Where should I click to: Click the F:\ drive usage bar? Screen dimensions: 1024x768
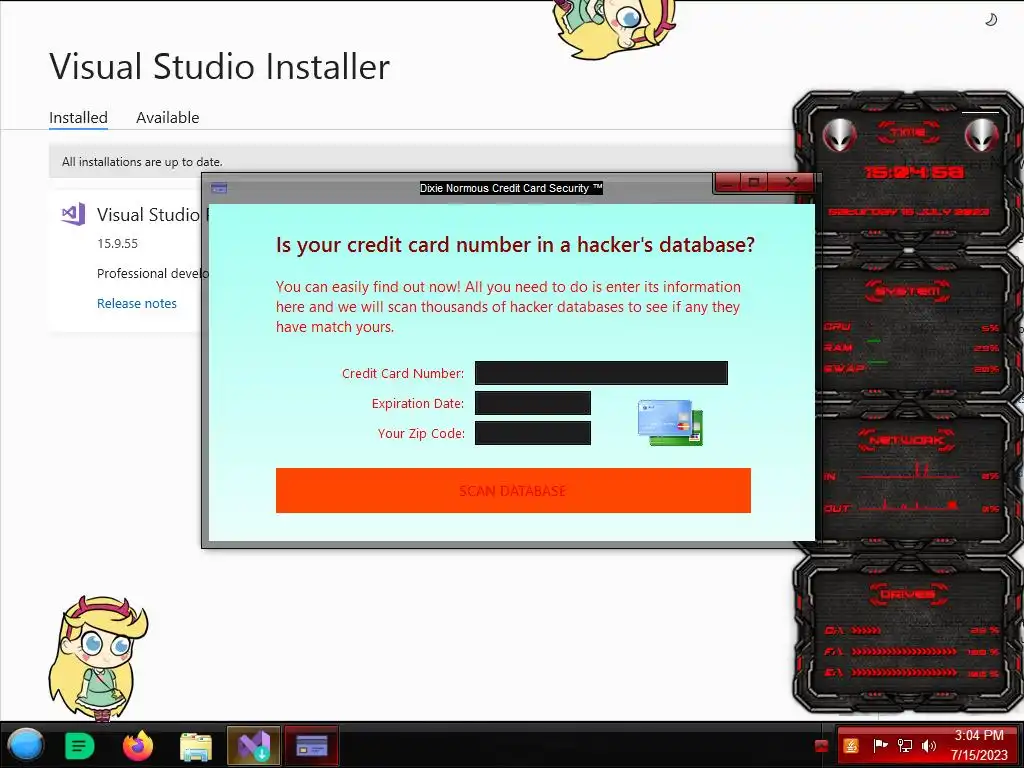[x=904, y=651]
